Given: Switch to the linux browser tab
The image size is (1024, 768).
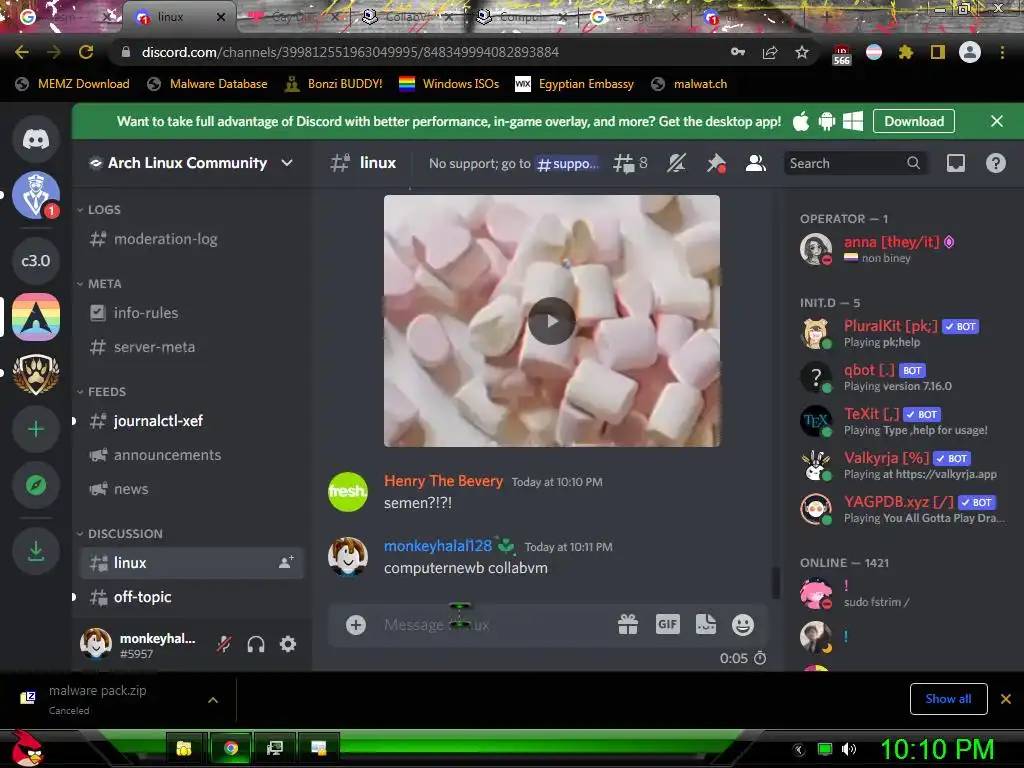Looking at the screenshot, I should tap(178, 18).
